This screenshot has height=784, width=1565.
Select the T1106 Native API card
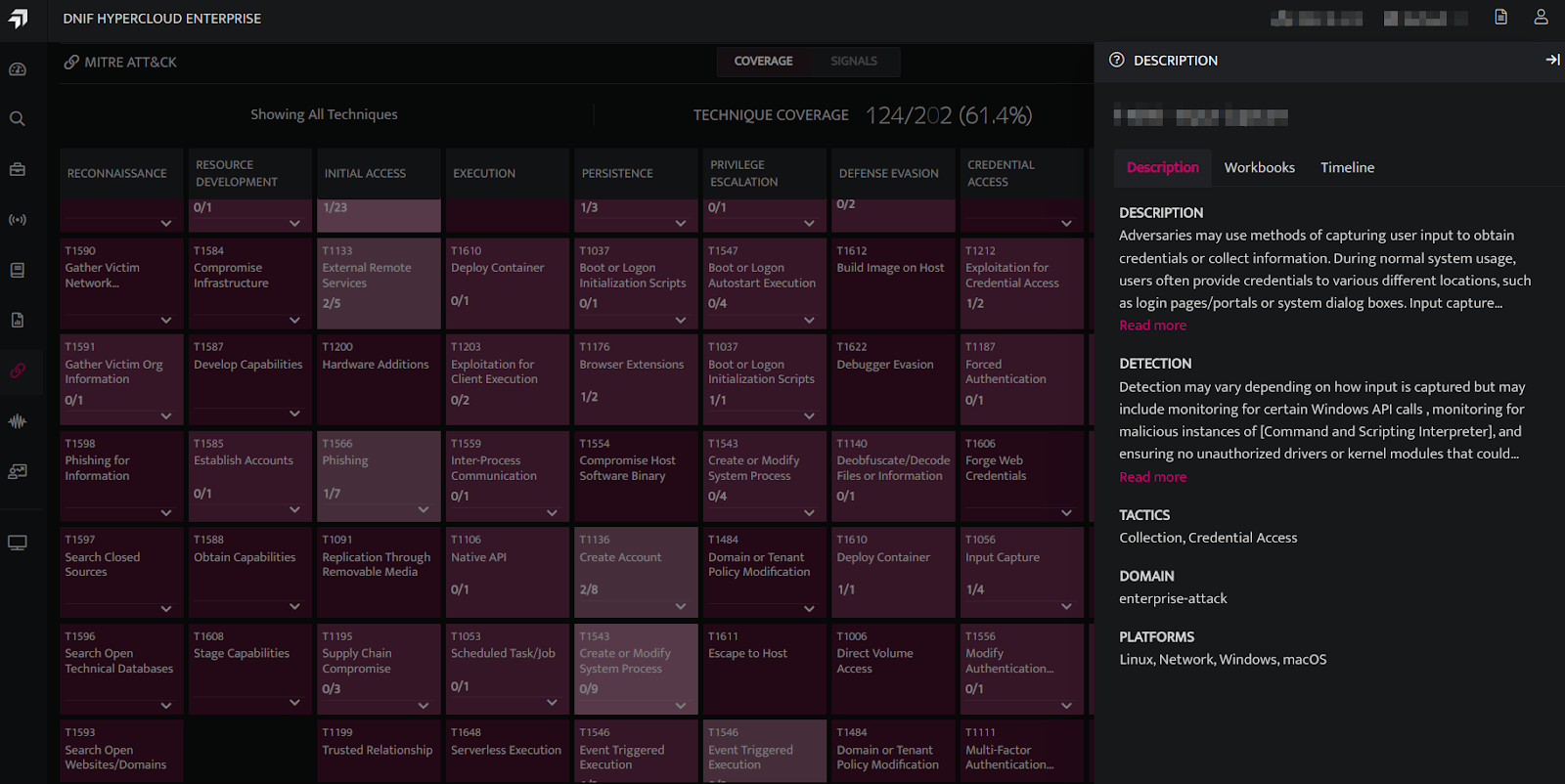point(507,572)
